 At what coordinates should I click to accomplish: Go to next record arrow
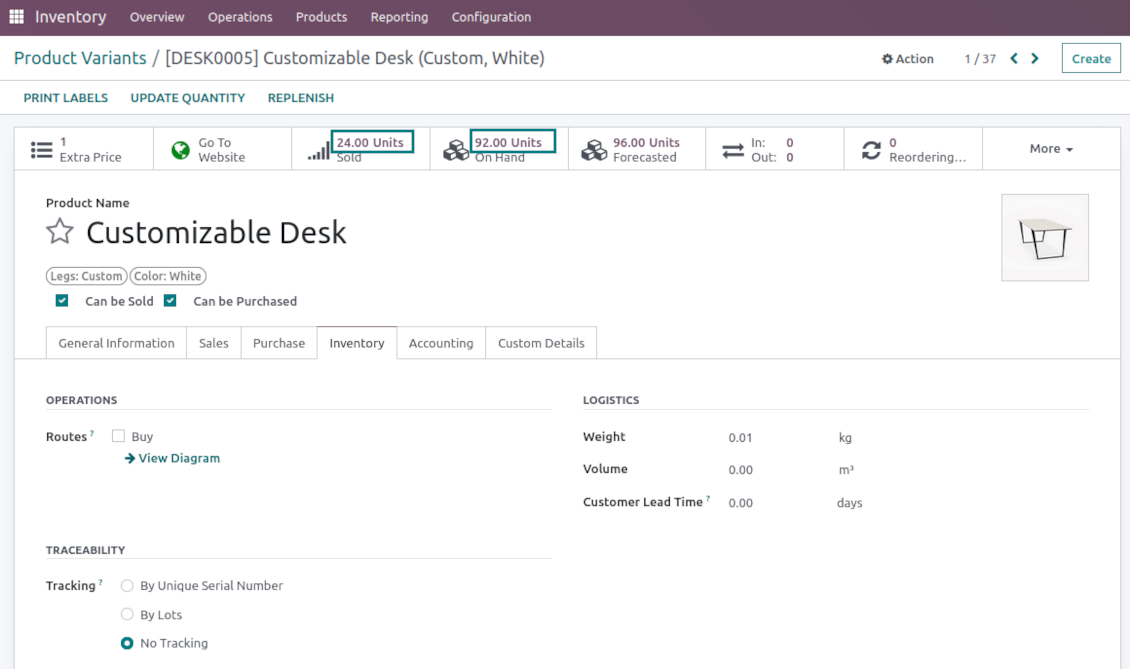(1035, 59)
